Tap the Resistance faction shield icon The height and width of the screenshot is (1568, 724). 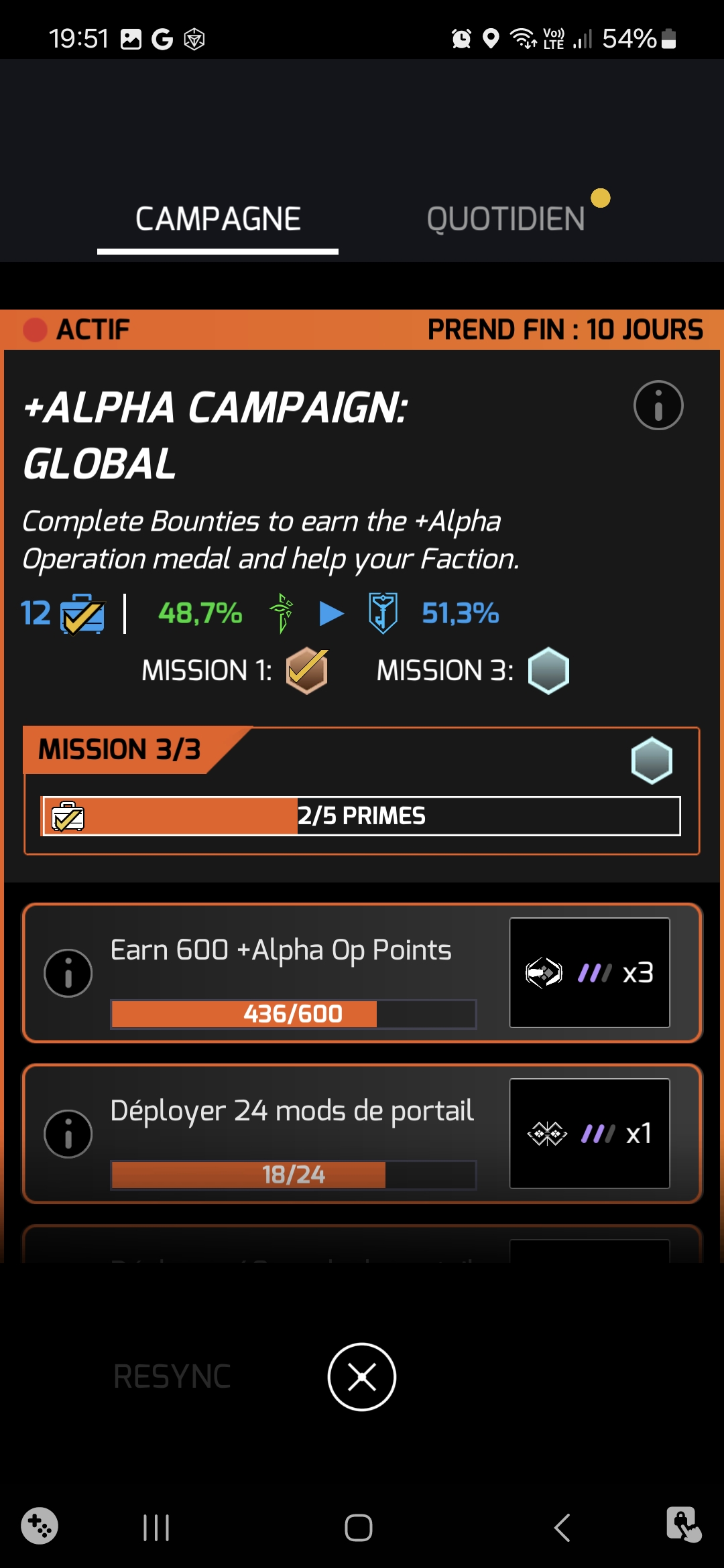pyautogui.click(x=383, y=613)
